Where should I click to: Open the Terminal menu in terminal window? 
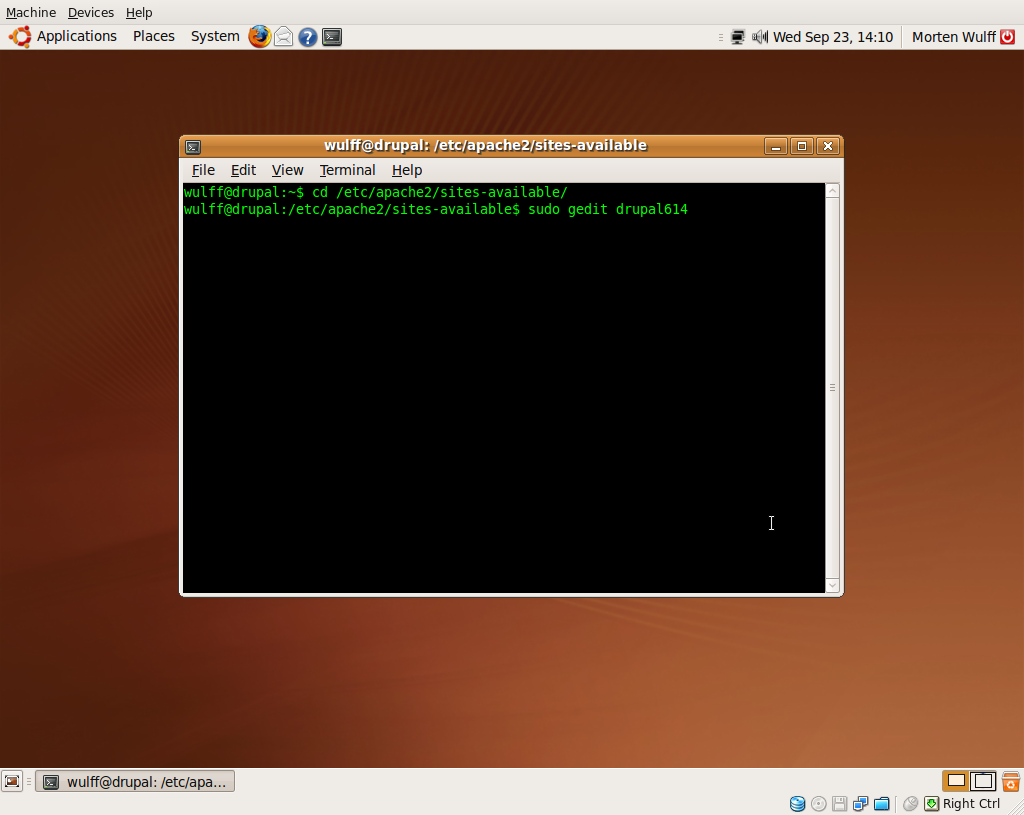tap(347, 170)
